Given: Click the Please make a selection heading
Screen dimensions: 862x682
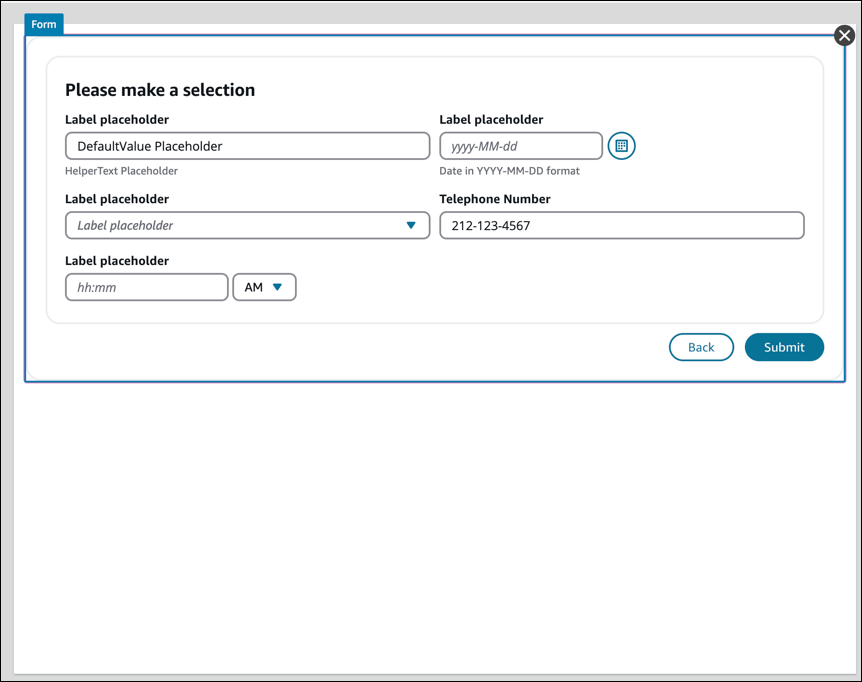Looking at the screenshot, I should tap(160, 90).
